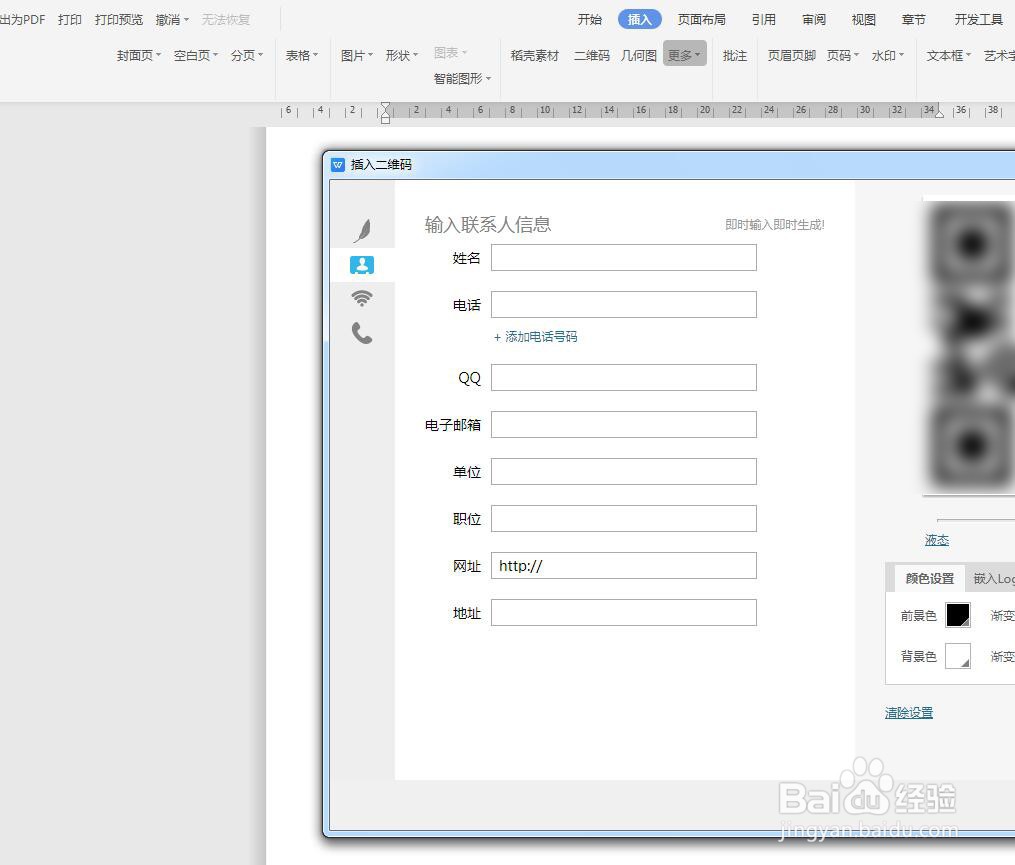This screenshot has width=1015, height=865.
Task: Switch to the 开始 tab
Action: 590,19
